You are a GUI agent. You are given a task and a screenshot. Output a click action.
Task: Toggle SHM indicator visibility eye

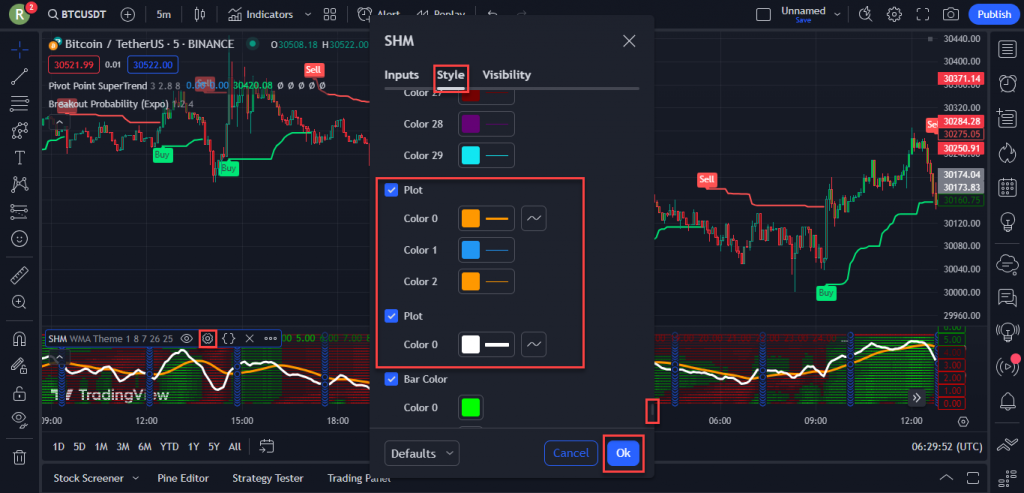pos(187,338)
